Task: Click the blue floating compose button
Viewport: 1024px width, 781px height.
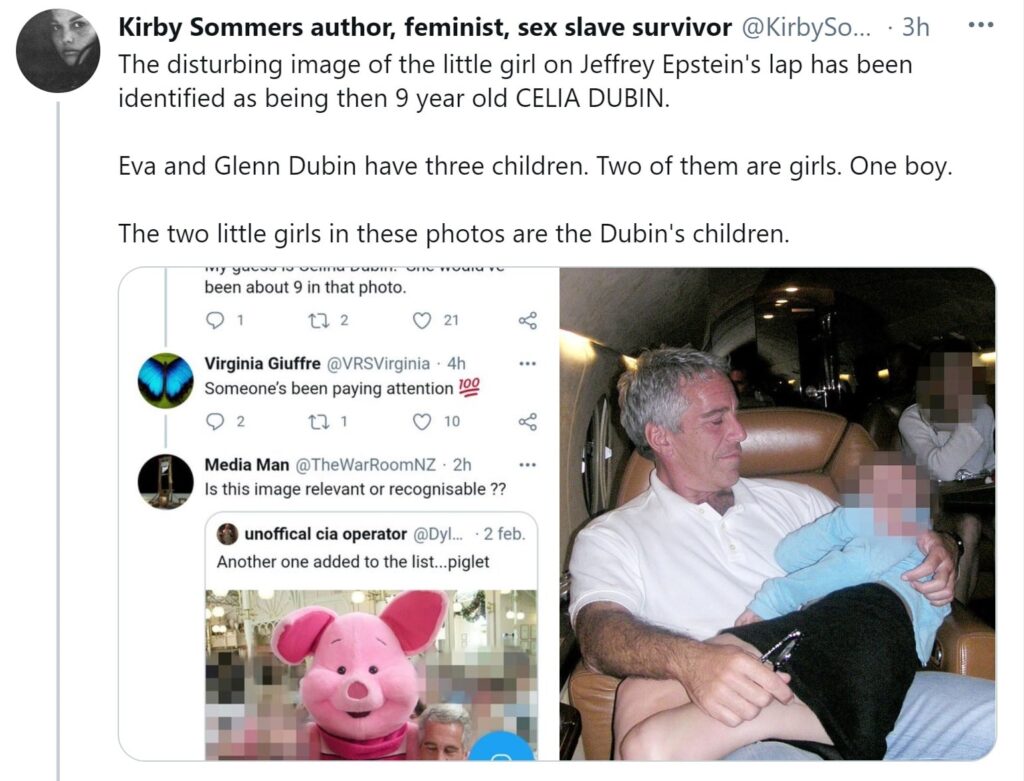Action: pos(502,747)
